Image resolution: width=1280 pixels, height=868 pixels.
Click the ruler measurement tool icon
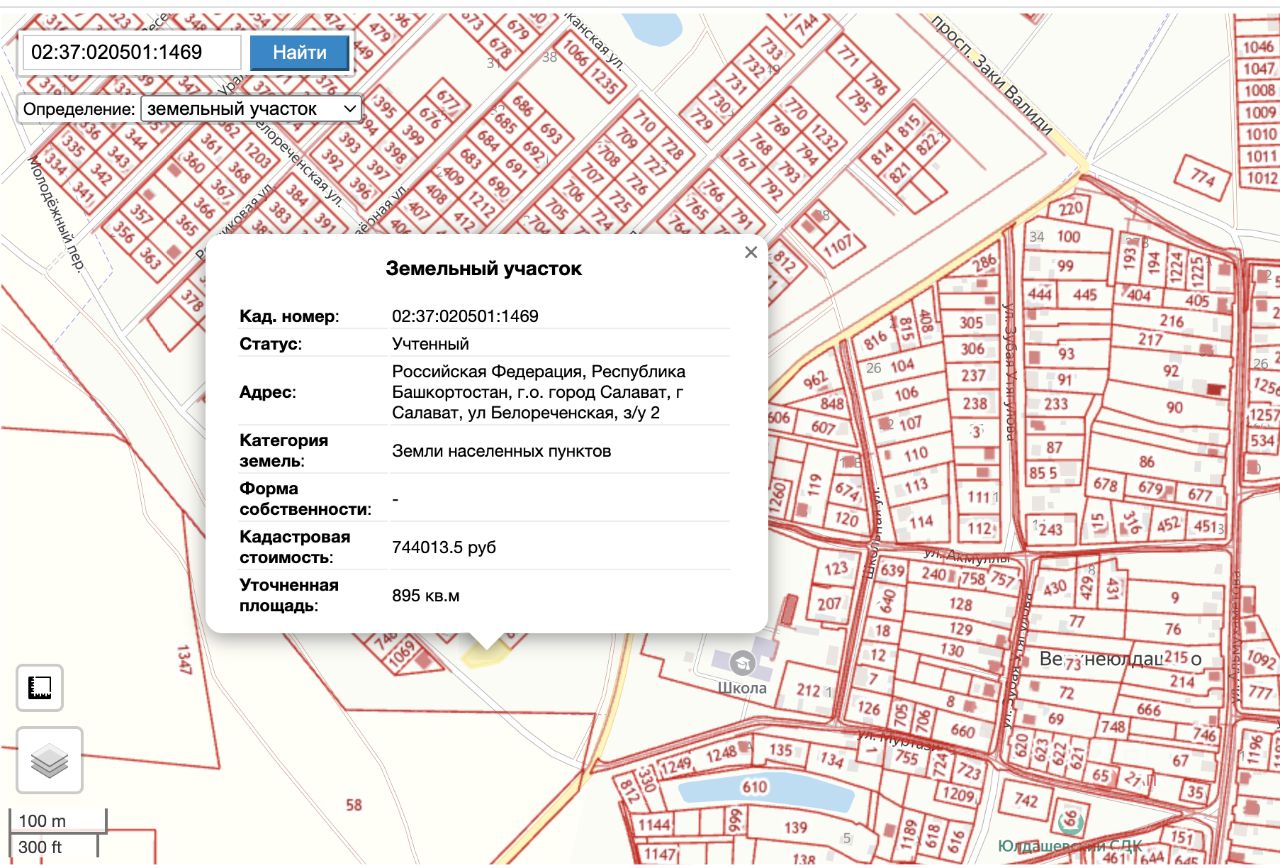click(40, 688)
